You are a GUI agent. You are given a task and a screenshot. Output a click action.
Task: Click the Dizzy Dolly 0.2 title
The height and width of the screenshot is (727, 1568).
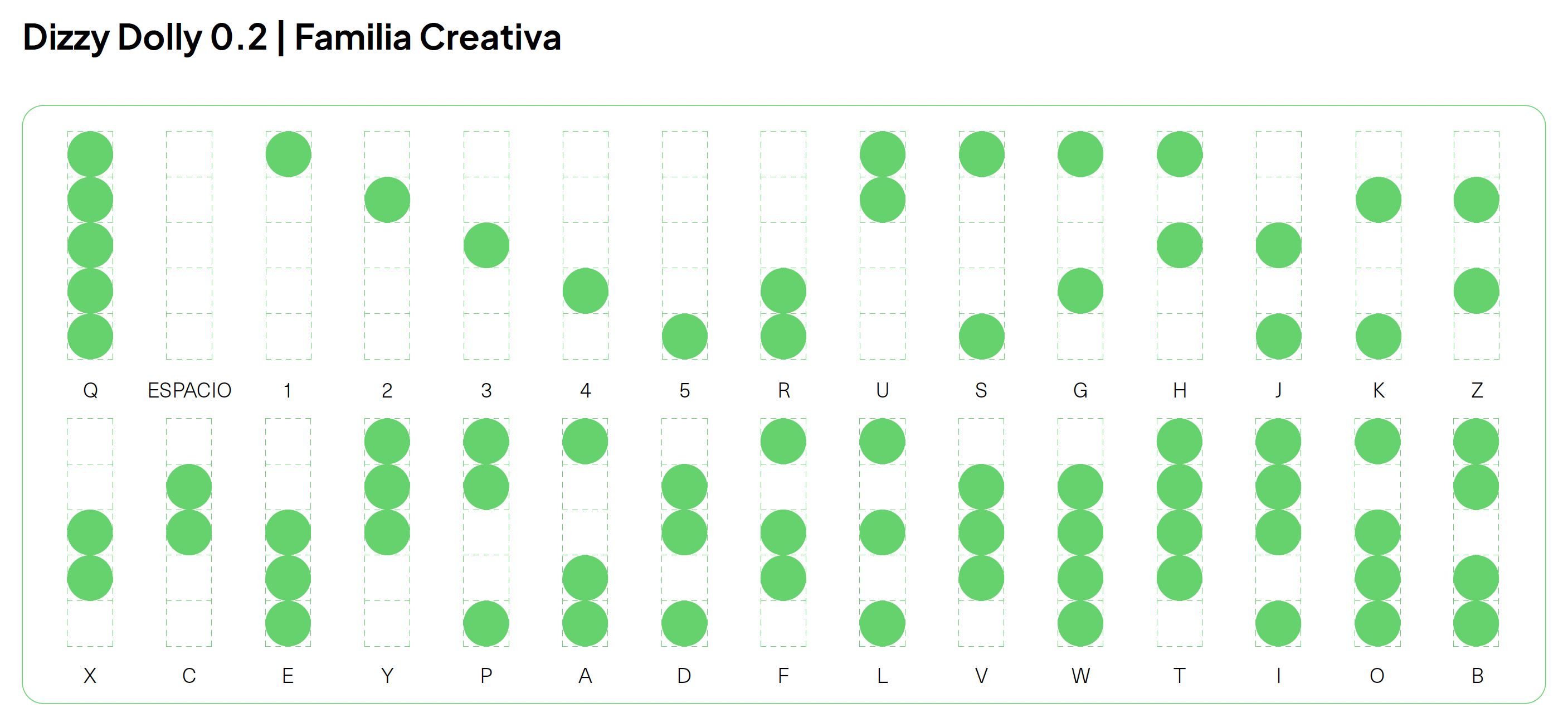click(x=145, y=38)
